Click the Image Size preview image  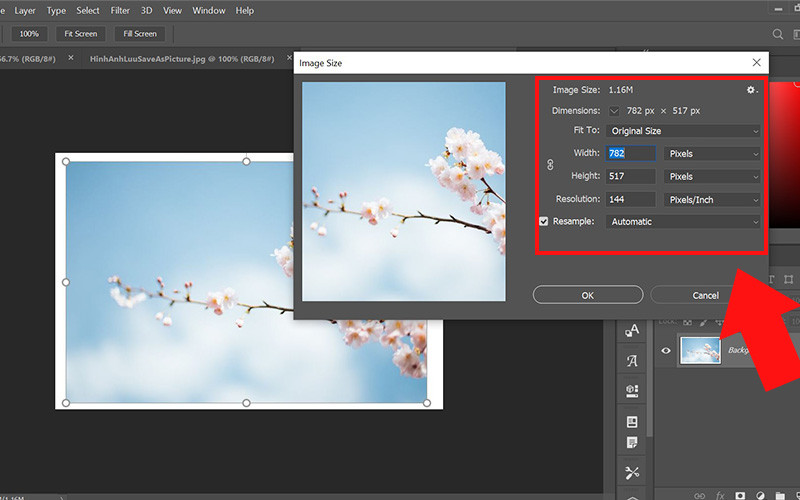click(404, 191)
